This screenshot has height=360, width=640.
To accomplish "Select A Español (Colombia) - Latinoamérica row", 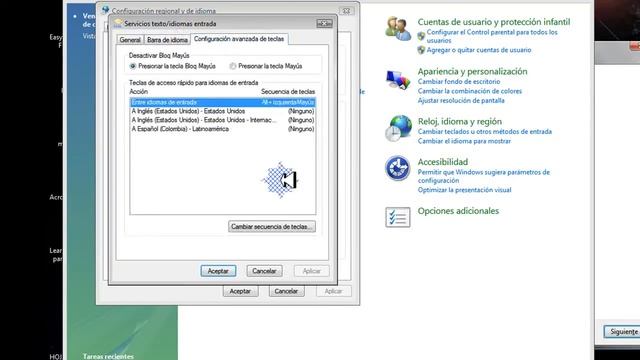I will point(222,129).
